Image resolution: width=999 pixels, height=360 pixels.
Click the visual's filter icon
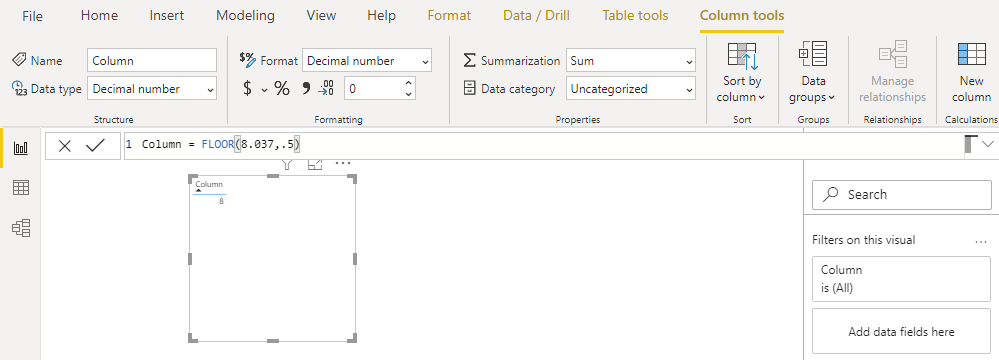[287, 164]
